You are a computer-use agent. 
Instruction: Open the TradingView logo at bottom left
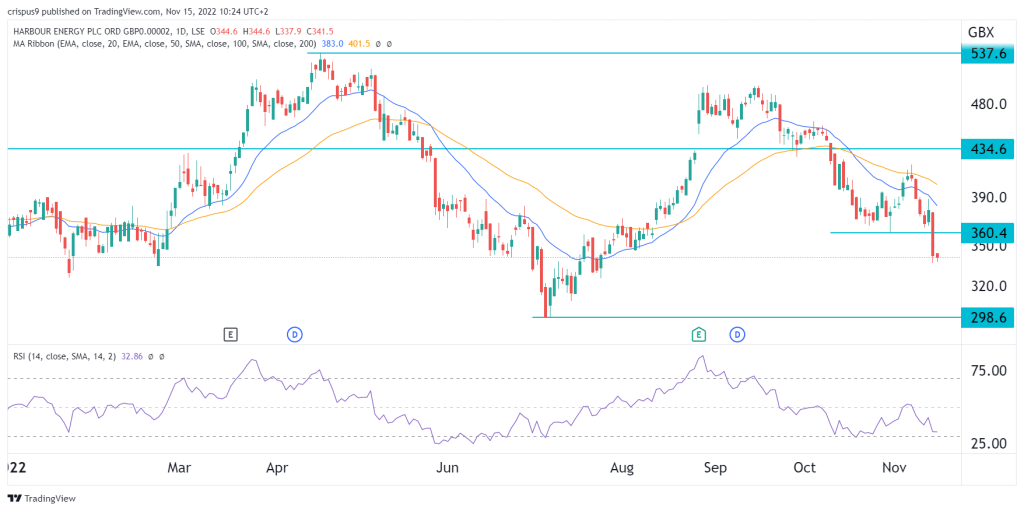pyautogui.click(x=42, y=498)
